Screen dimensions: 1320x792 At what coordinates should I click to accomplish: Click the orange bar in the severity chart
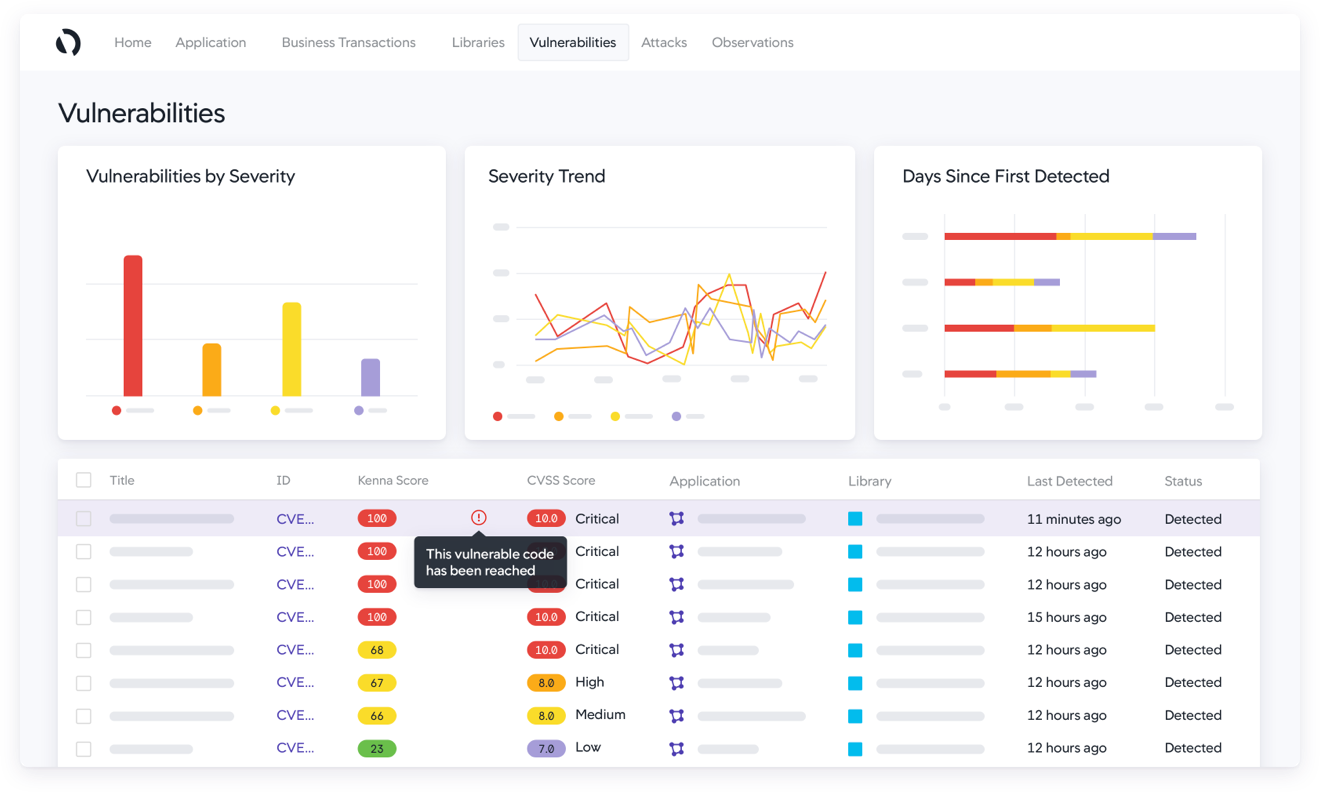click(x=212, y=370)
